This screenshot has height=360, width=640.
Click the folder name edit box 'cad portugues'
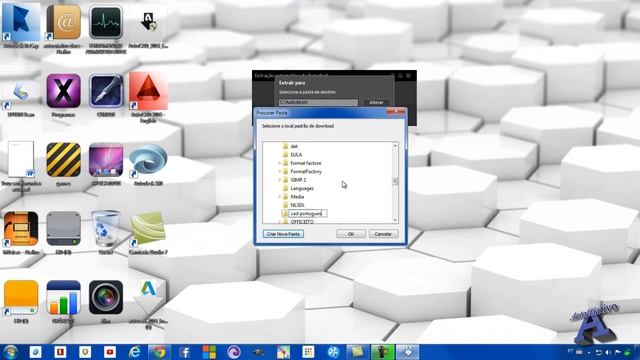308,213
